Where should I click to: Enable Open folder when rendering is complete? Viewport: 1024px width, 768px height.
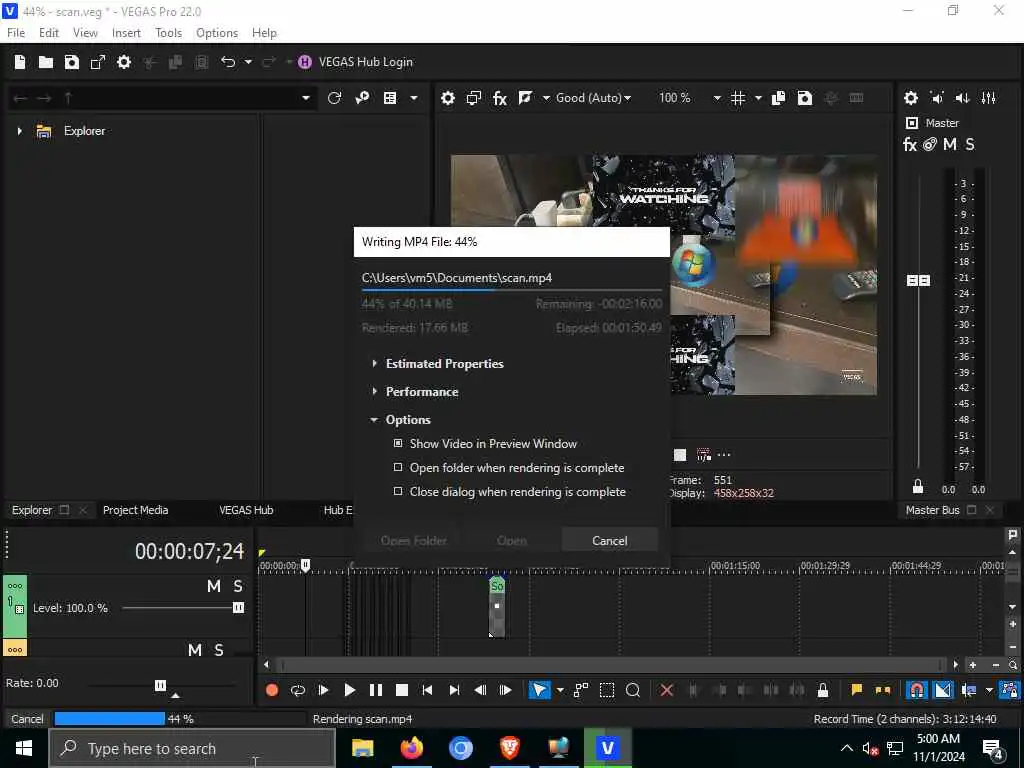click(398, 468)
